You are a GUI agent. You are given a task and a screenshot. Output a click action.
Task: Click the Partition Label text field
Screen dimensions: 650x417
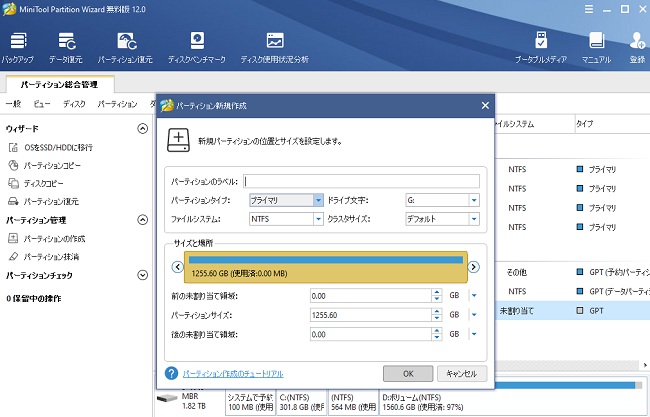361,181
